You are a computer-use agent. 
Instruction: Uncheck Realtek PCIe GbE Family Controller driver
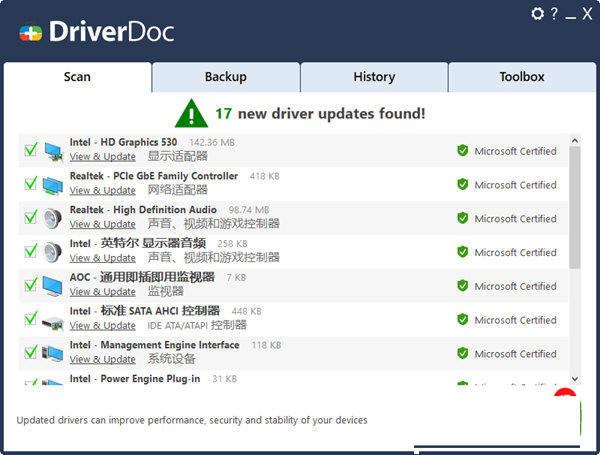pos(31,183)
